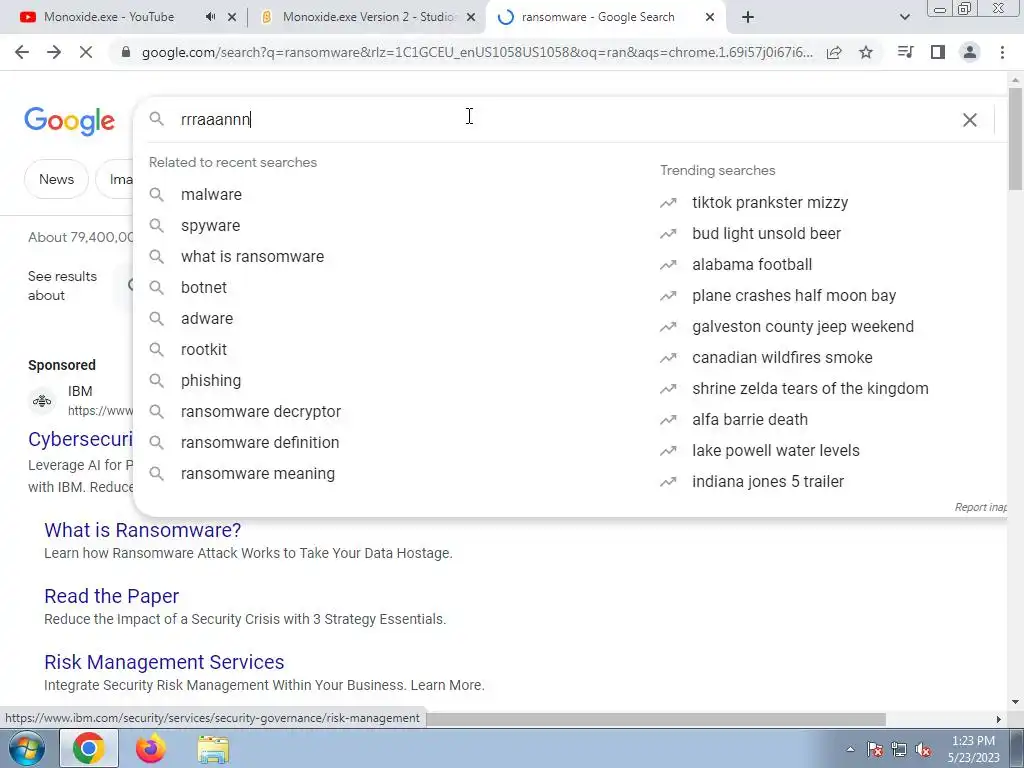Open the tab search dropdown chevron
Image resolution: width=1024 pixels, height=768 pixels.
click(904, 18)
